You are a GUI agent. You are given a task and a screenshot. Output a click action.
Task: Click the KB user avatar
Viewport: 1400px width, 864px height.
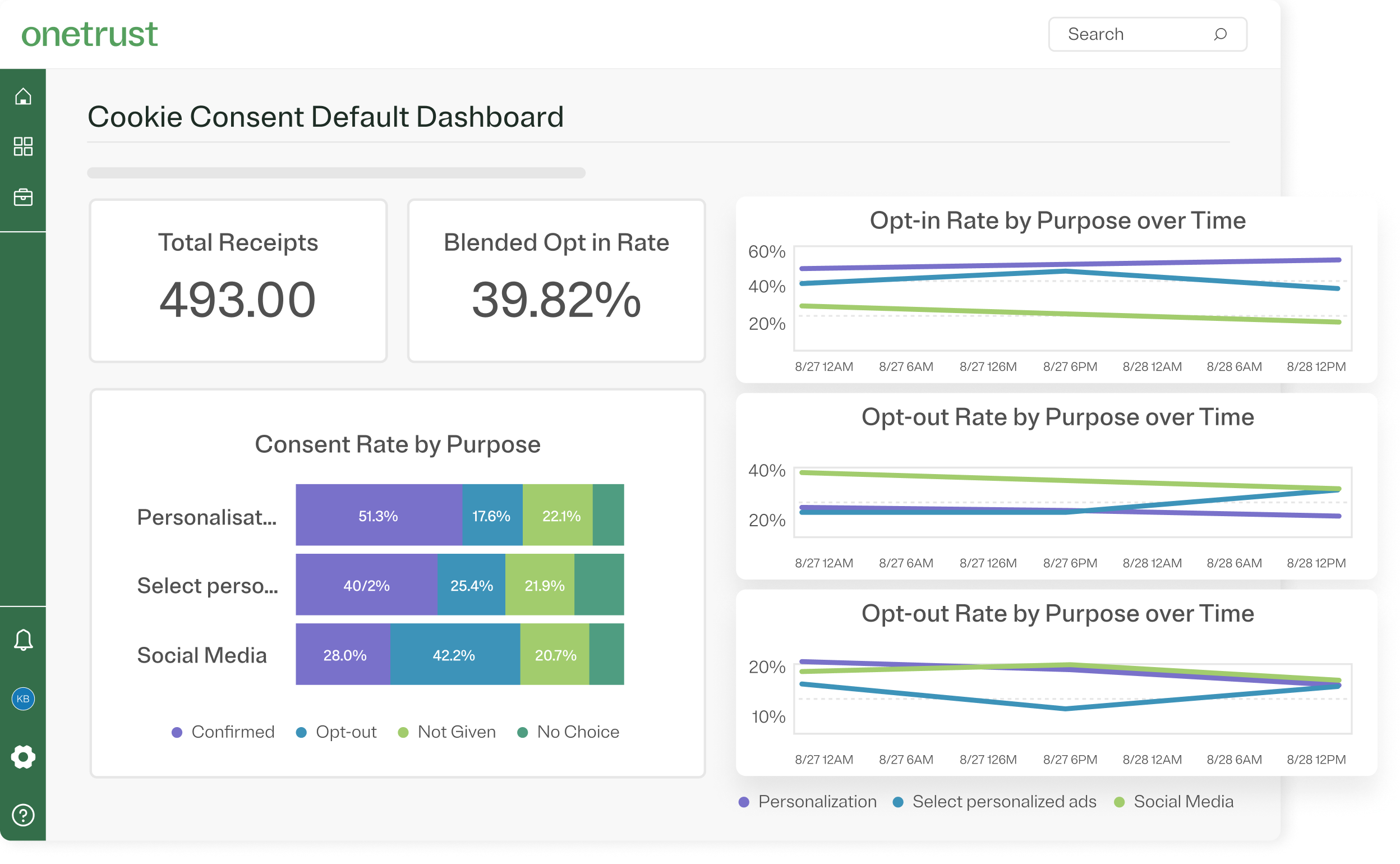coord(23,698)
